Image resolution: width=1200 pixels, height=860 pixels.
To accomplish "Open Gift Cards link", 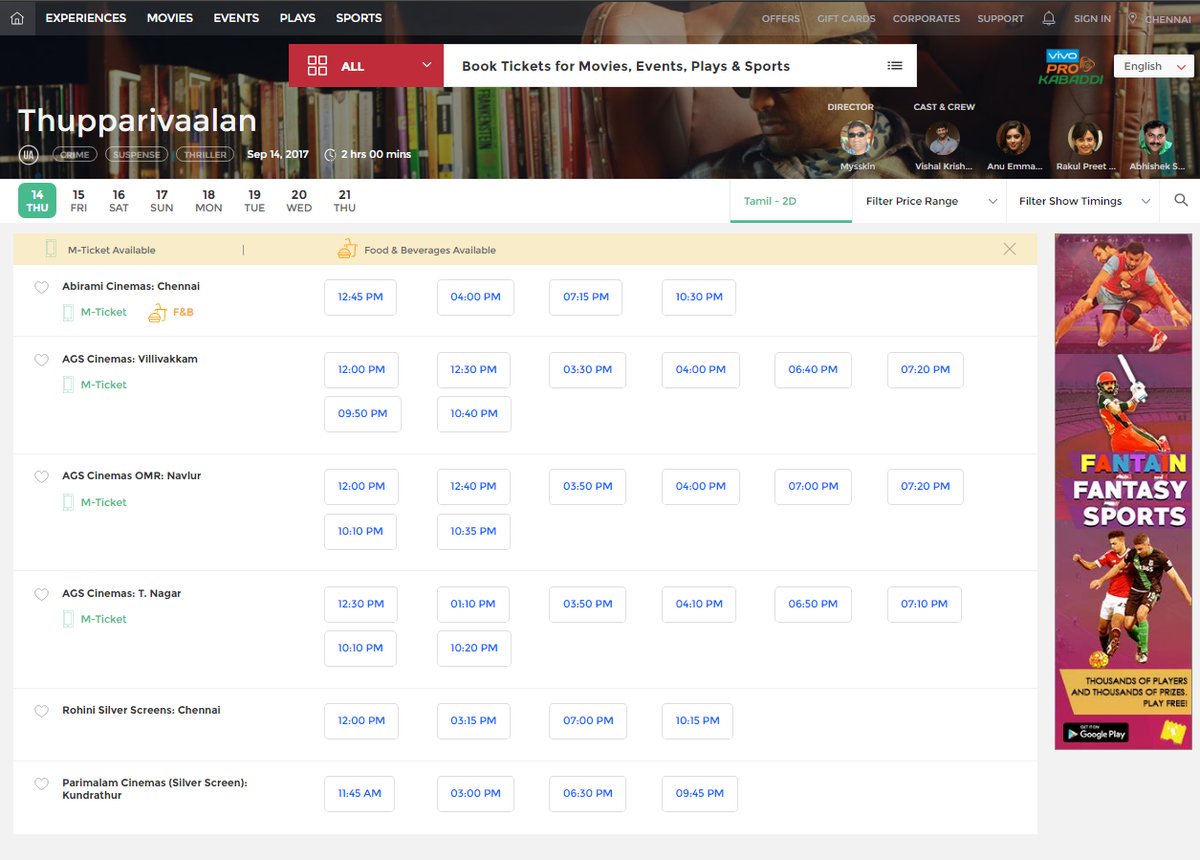I will click(x=846, y=19).
